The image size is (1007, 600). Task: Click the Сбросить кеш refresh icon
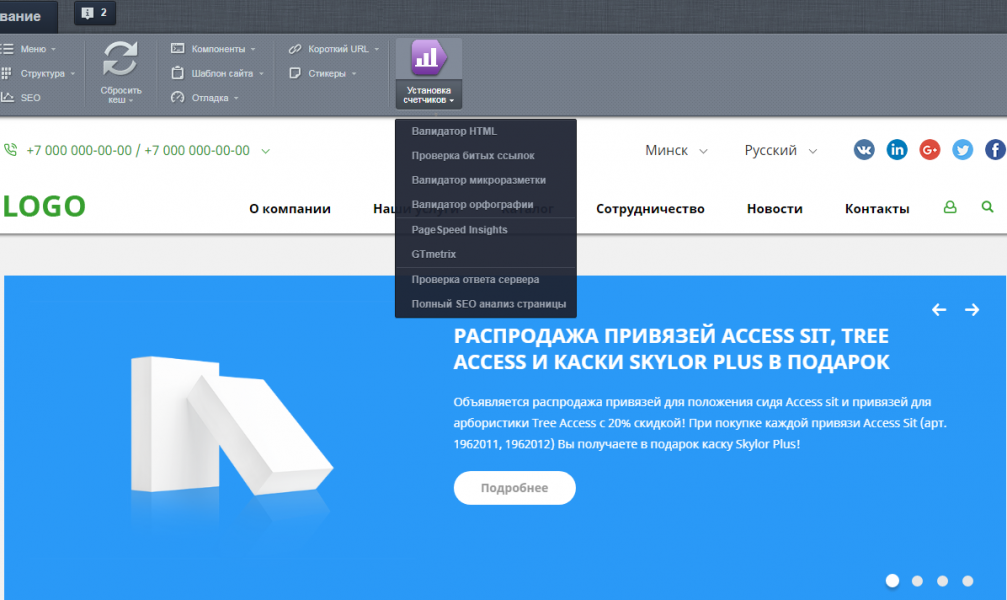[x=120, y=59]
